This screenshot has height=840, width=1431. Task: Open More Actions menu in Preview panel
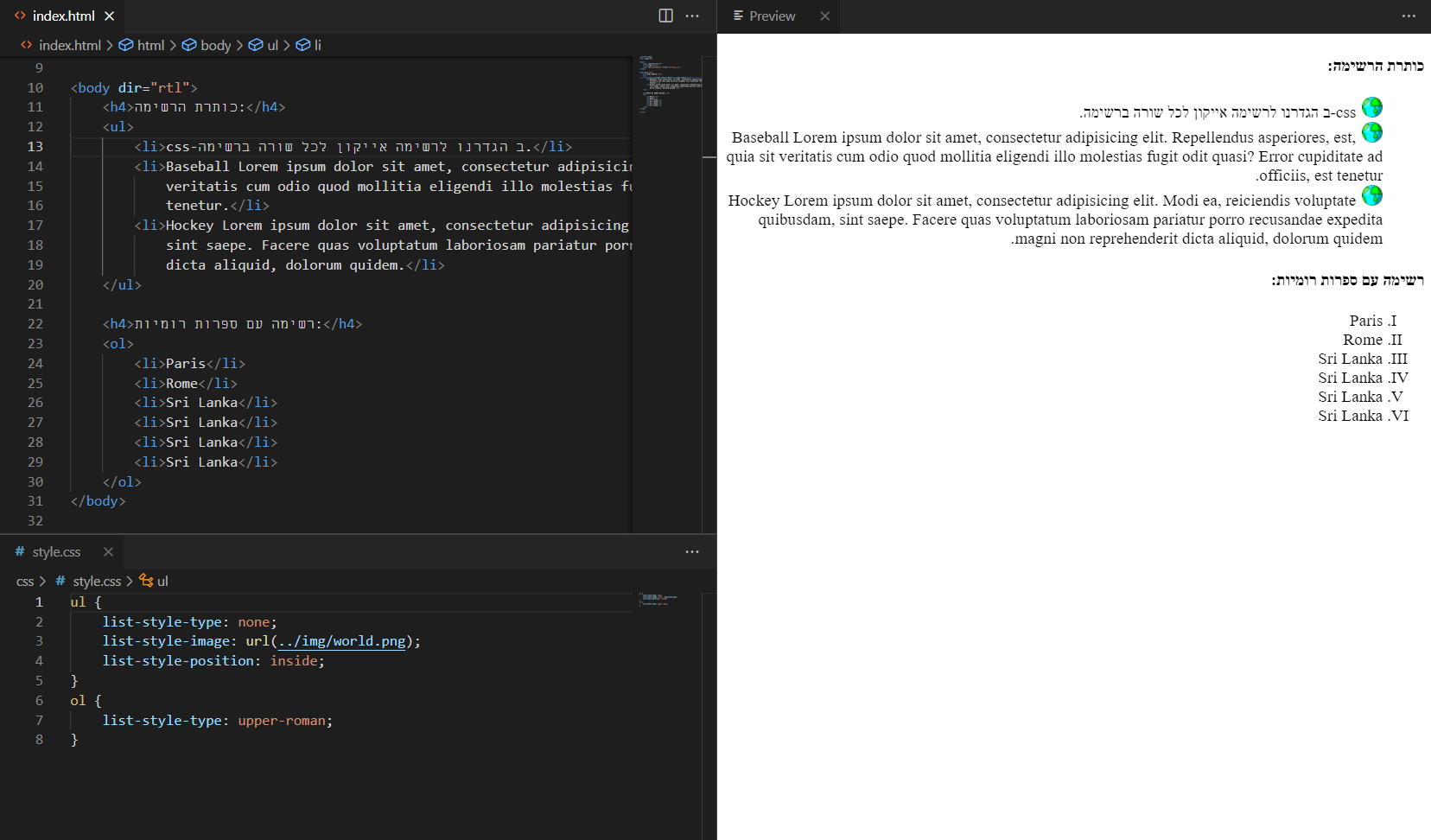[1409, 16]
